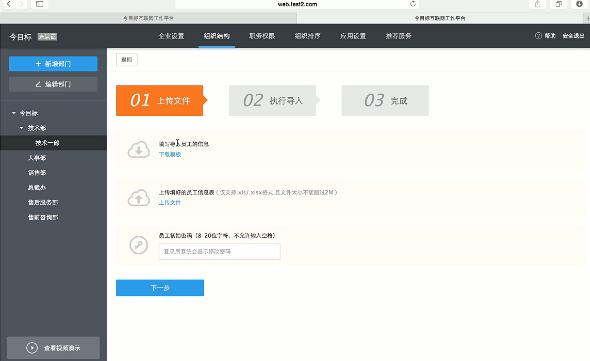590x361 pixels.
Task: Click the employee initial password input field
Action: pyautogui.click(x=220, y=251)
